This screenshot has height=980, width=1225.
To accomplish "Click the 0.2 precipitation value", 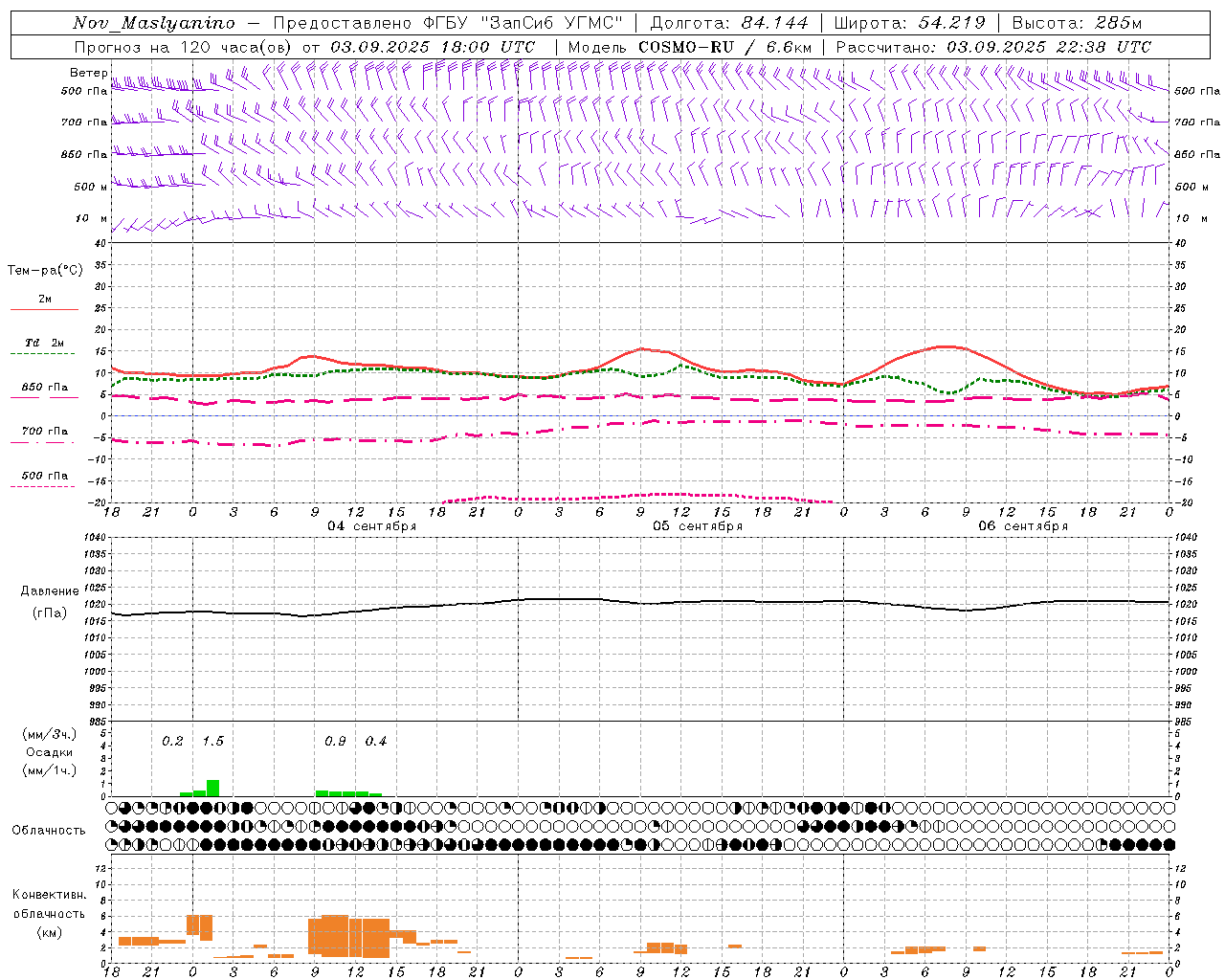I will coord(172,741).
